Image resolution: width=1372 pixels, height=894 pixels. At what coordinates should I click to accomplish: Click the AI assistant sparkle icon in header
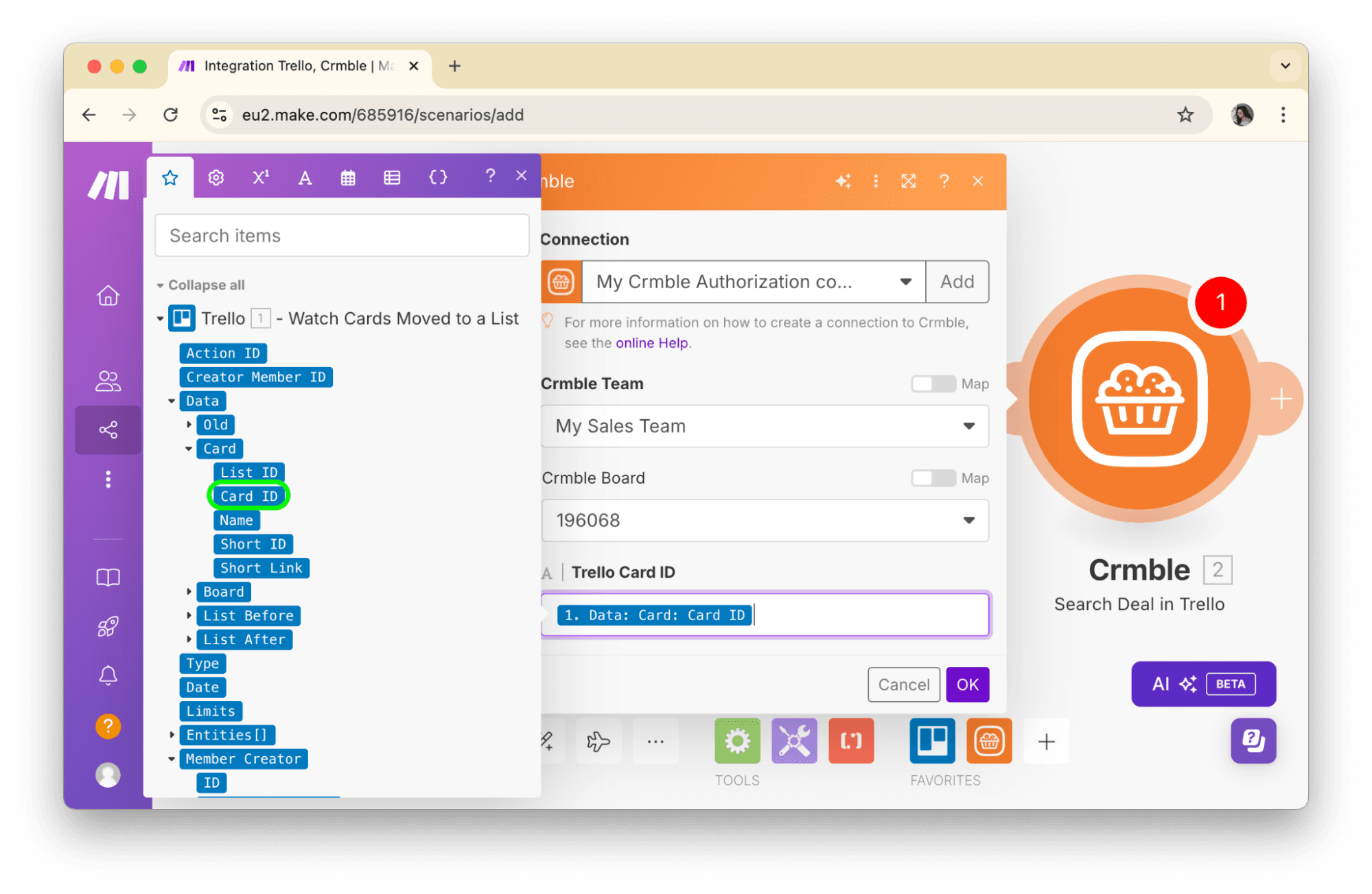tap(843, 181)
